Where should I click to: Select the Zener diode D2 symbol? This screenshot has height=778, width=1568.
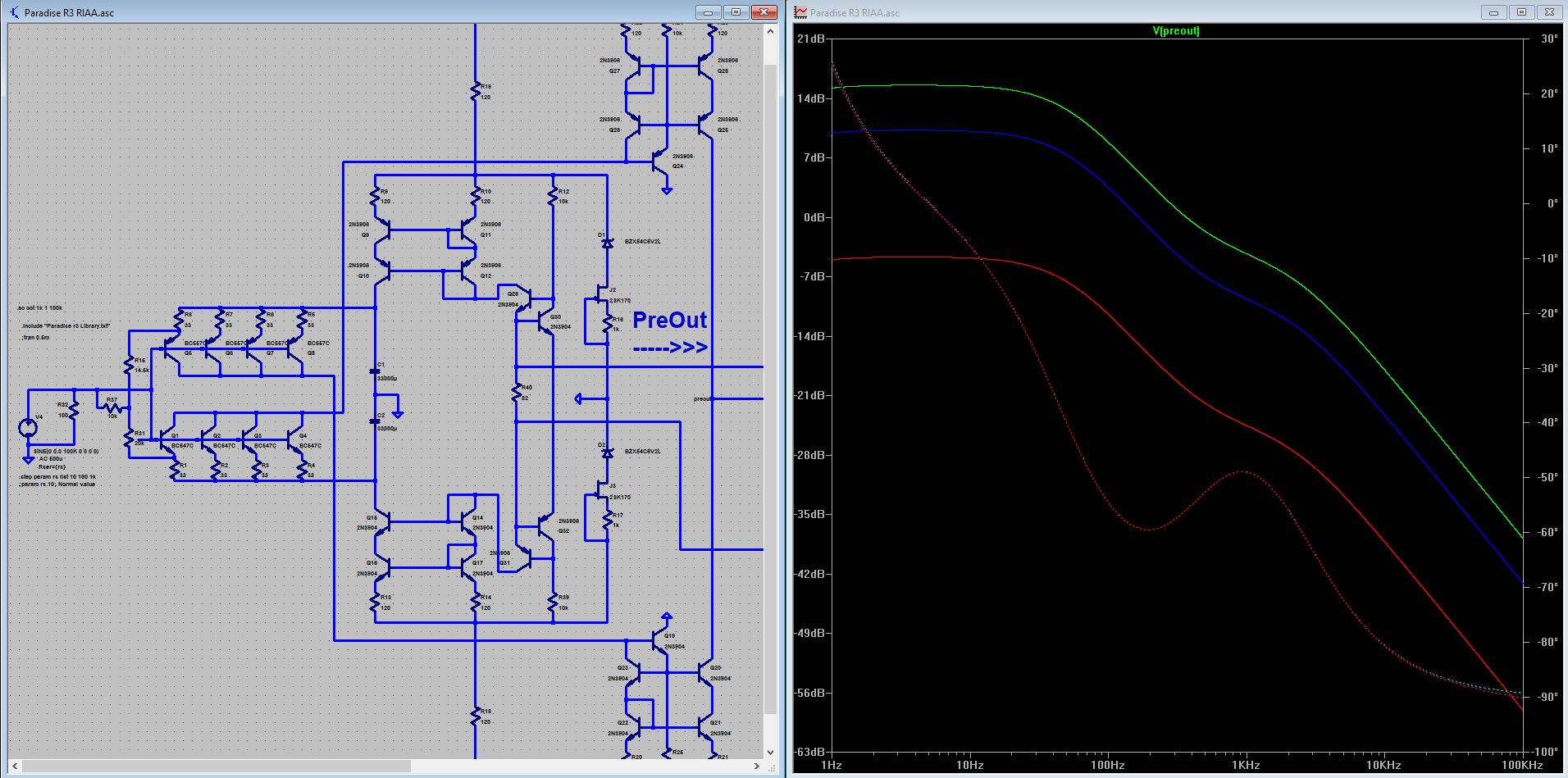[608, 453]
